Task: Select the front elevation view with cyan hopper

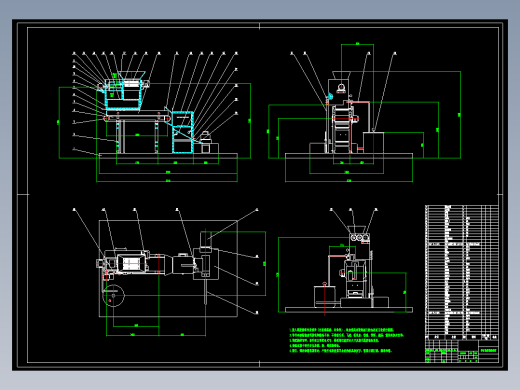Action: (x=155, y=117)
